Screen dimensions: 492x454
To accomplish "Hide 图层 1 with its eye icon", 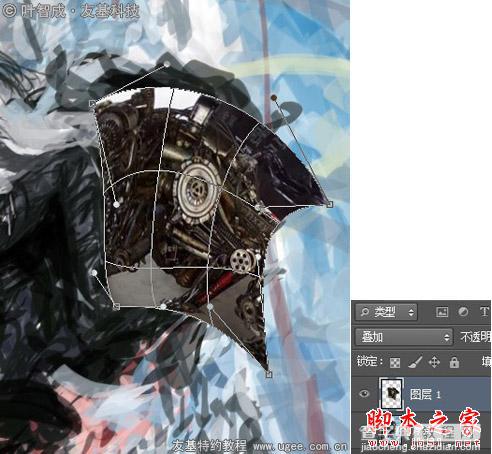I will coord(364,394).
